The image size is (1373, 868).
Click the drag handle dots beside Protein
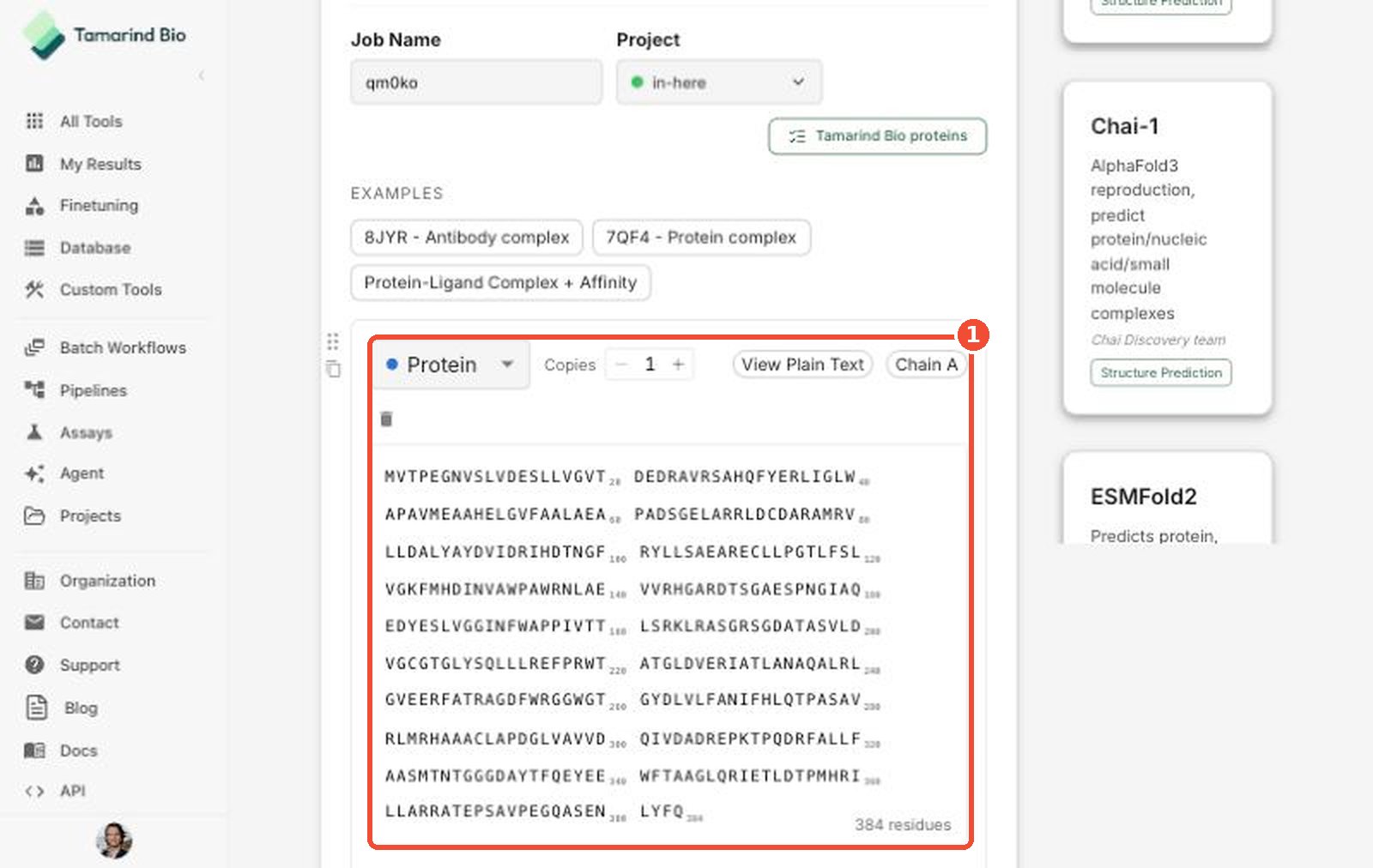point(333,341)
